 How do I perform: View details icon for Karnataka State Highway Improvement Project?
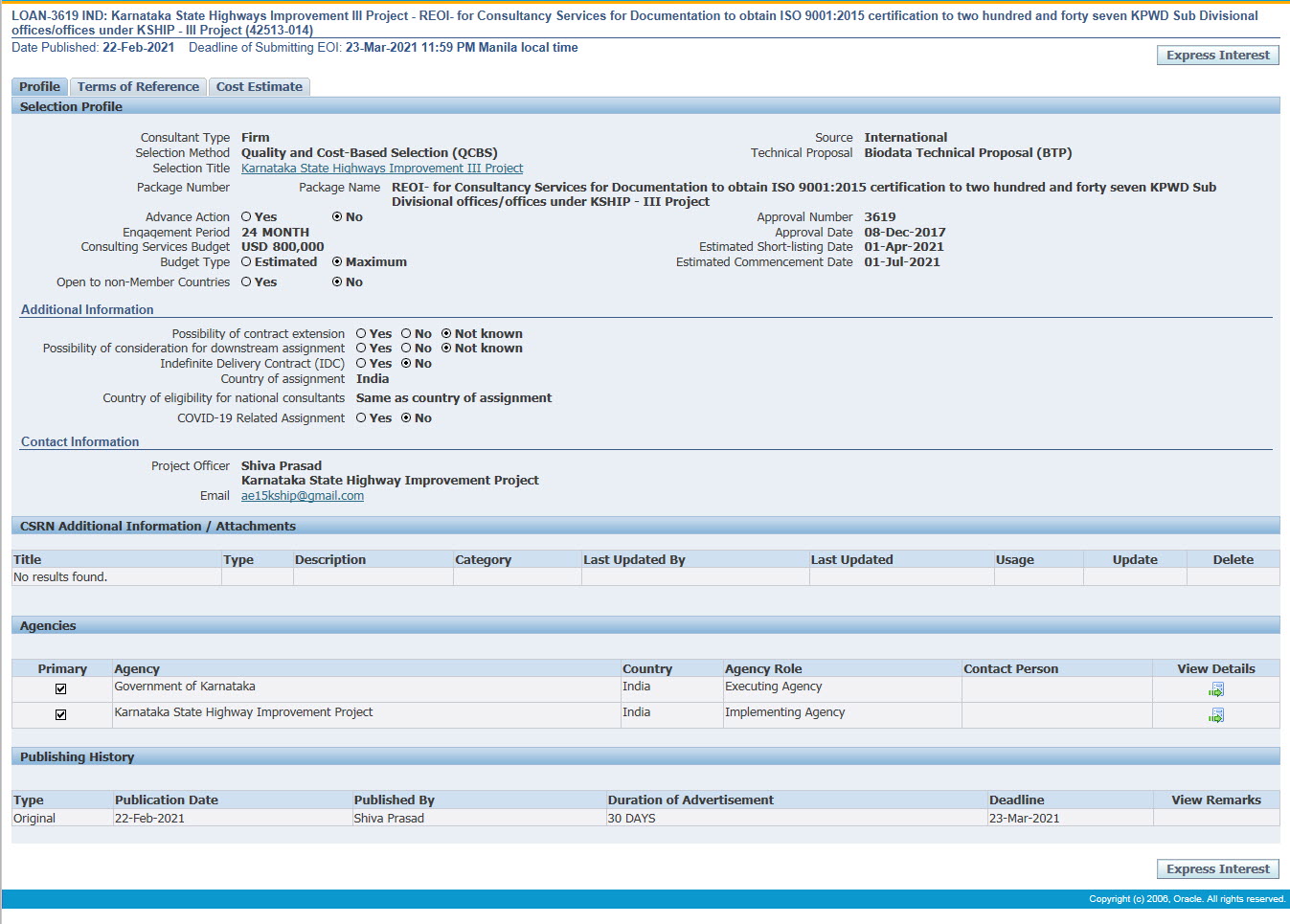pyautogui.click(x=1216, y=715)
